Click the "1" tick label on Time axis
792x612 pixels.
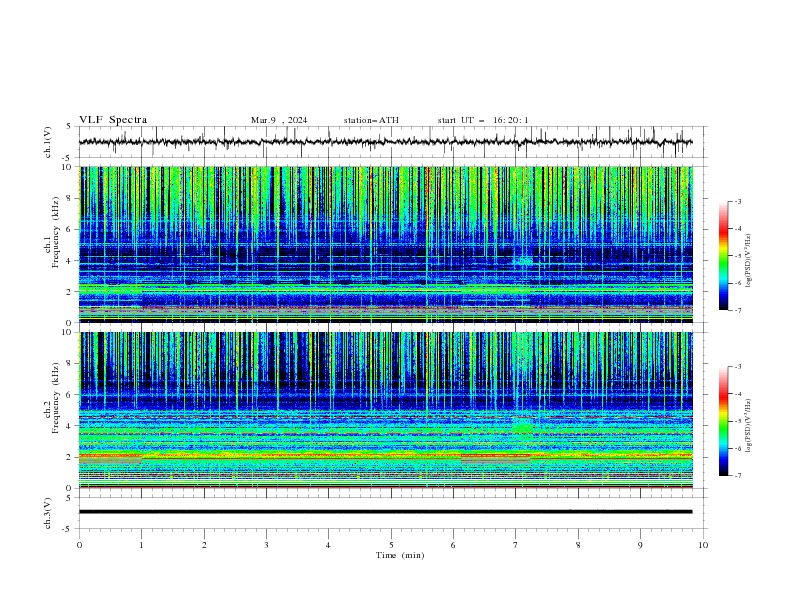click(141, 545)
